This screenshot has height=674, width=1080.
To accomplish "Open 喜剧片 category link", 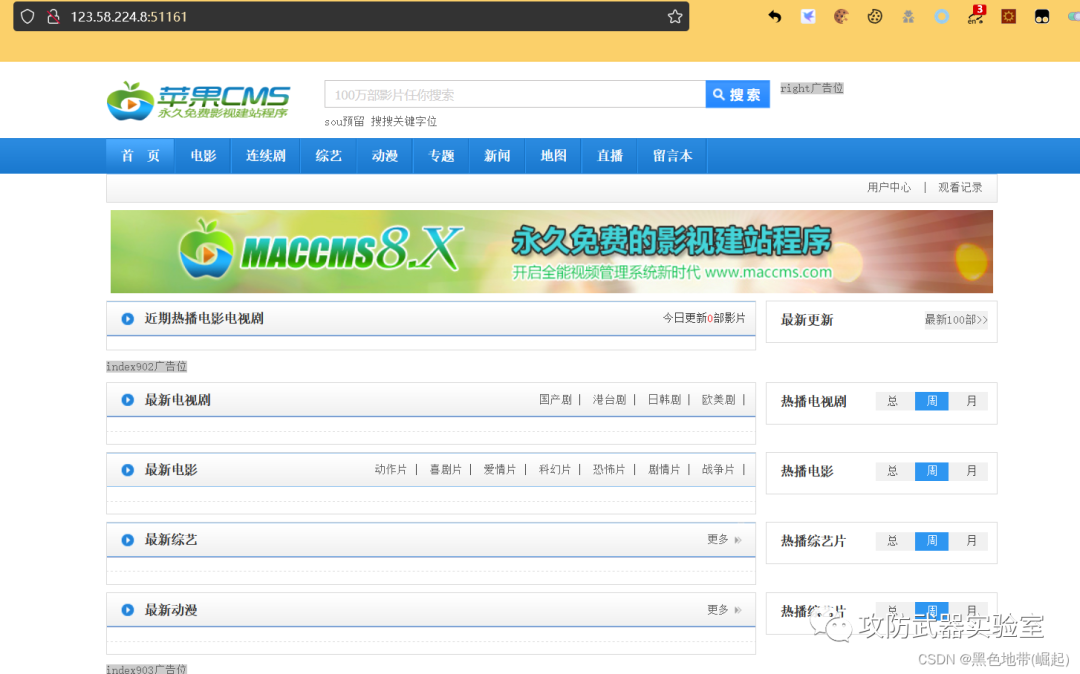I will pos(446,470).
